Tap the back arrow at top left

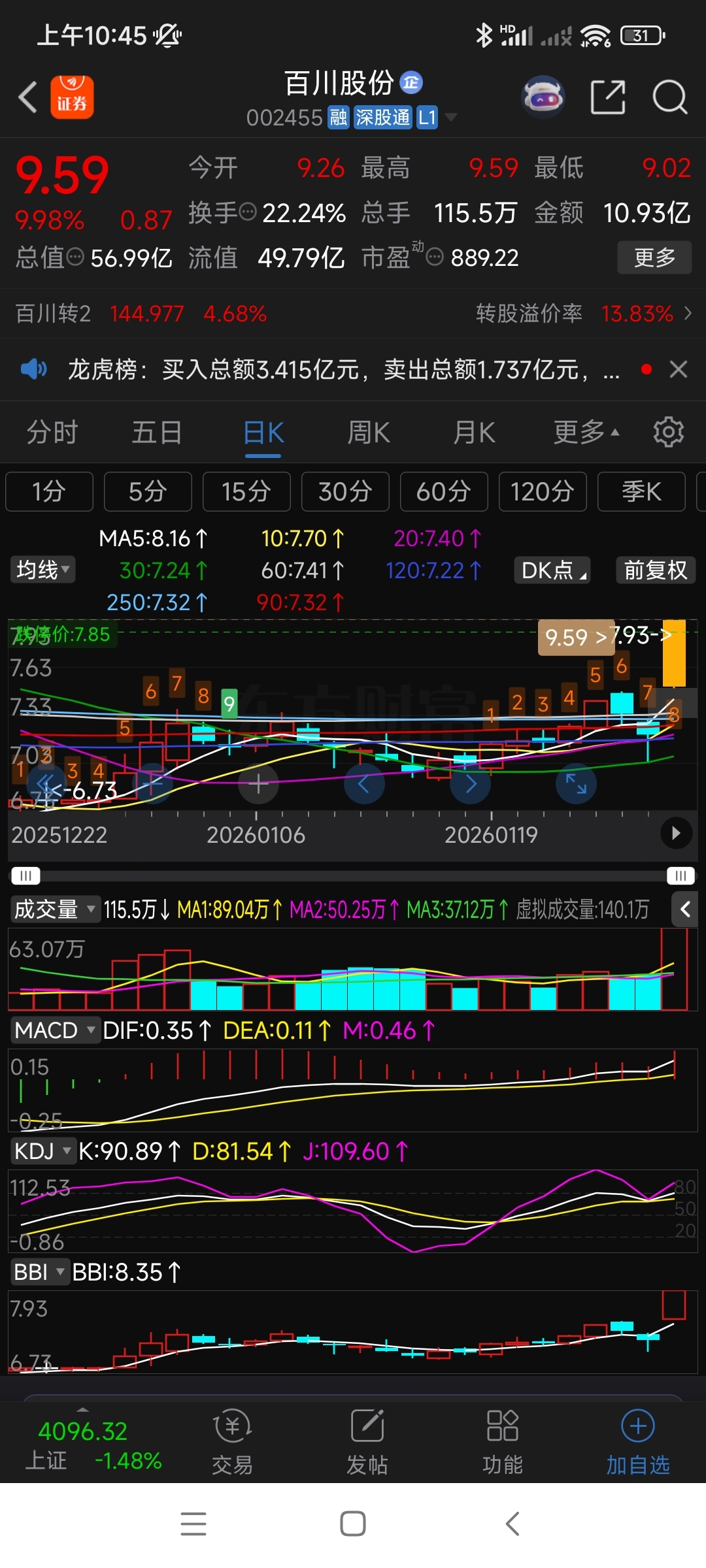[27, 97]
